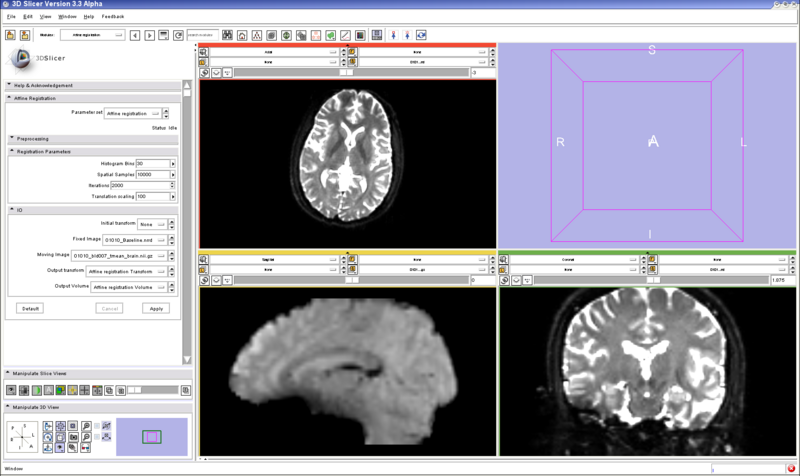The width and height of the screenshot is (800, 476).
Task: Open the Modules selector dropdown
Action: [x=92, y=35]
